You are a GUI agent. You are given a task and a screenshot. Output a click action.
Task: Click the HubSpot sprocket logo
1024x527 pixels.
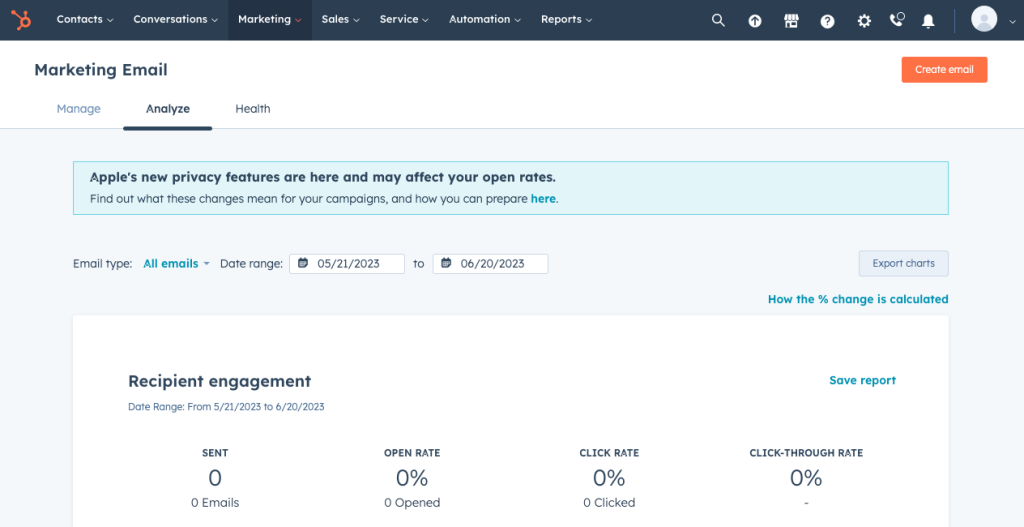(22, 20)
